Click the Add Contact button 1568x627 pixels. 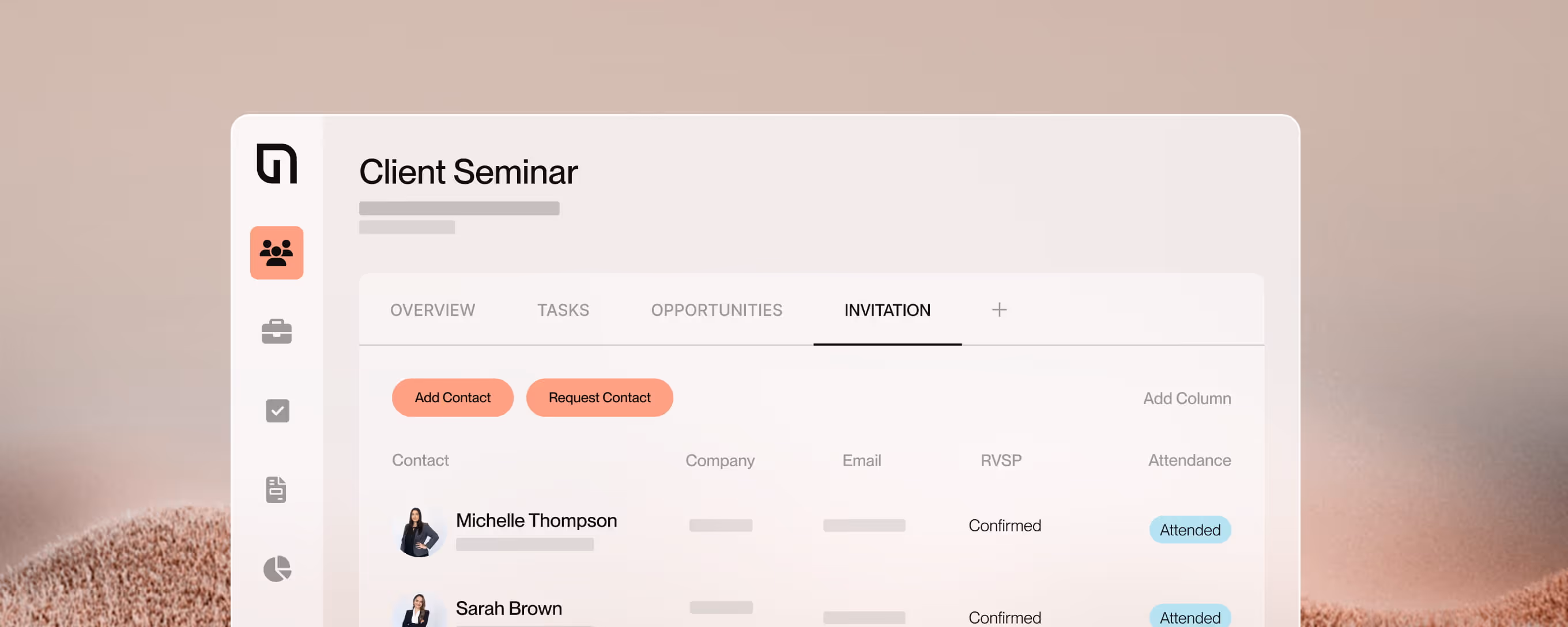tap(453, 398)
